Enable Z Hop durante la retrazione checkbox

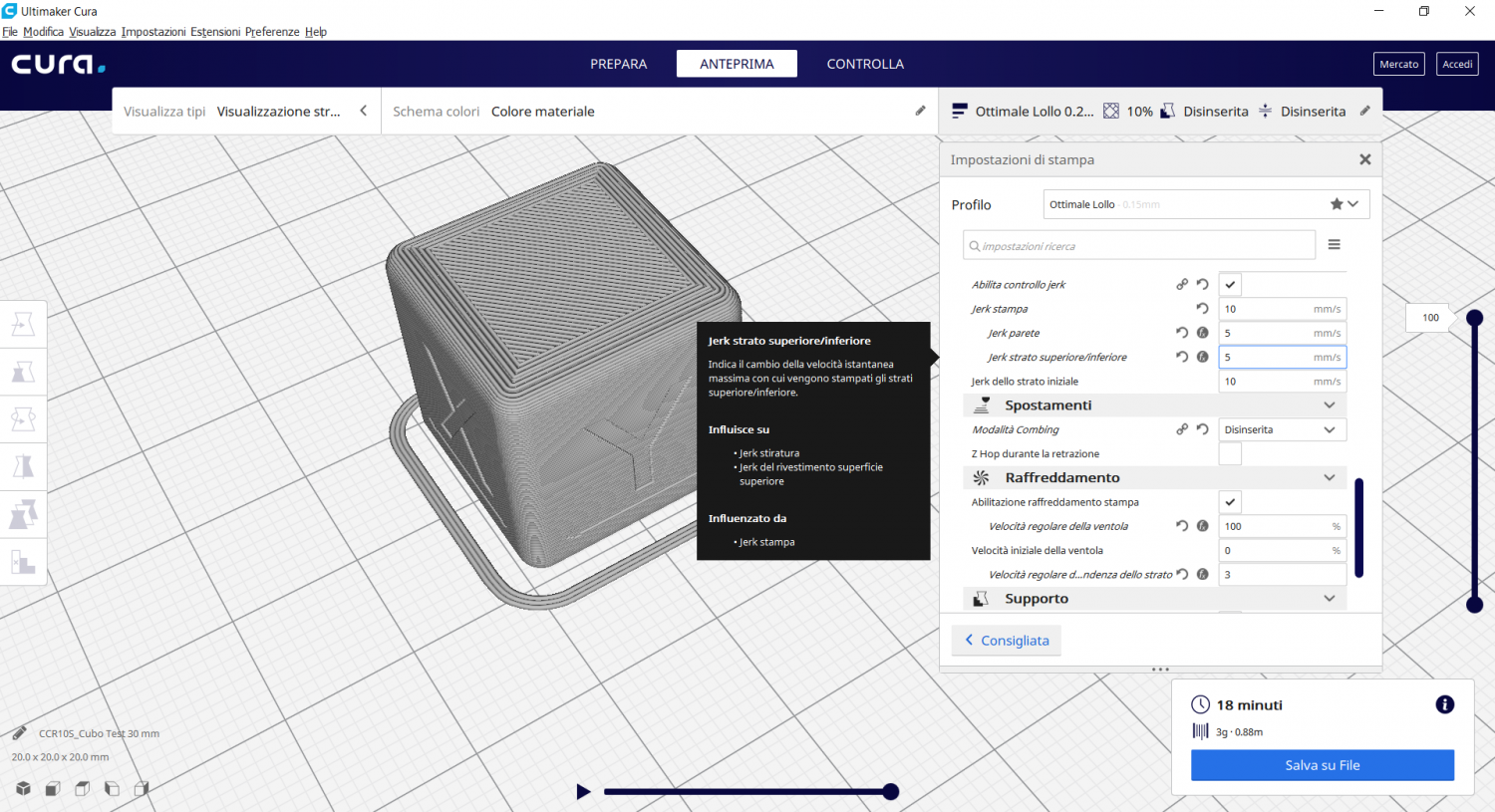coord(1230,454)
